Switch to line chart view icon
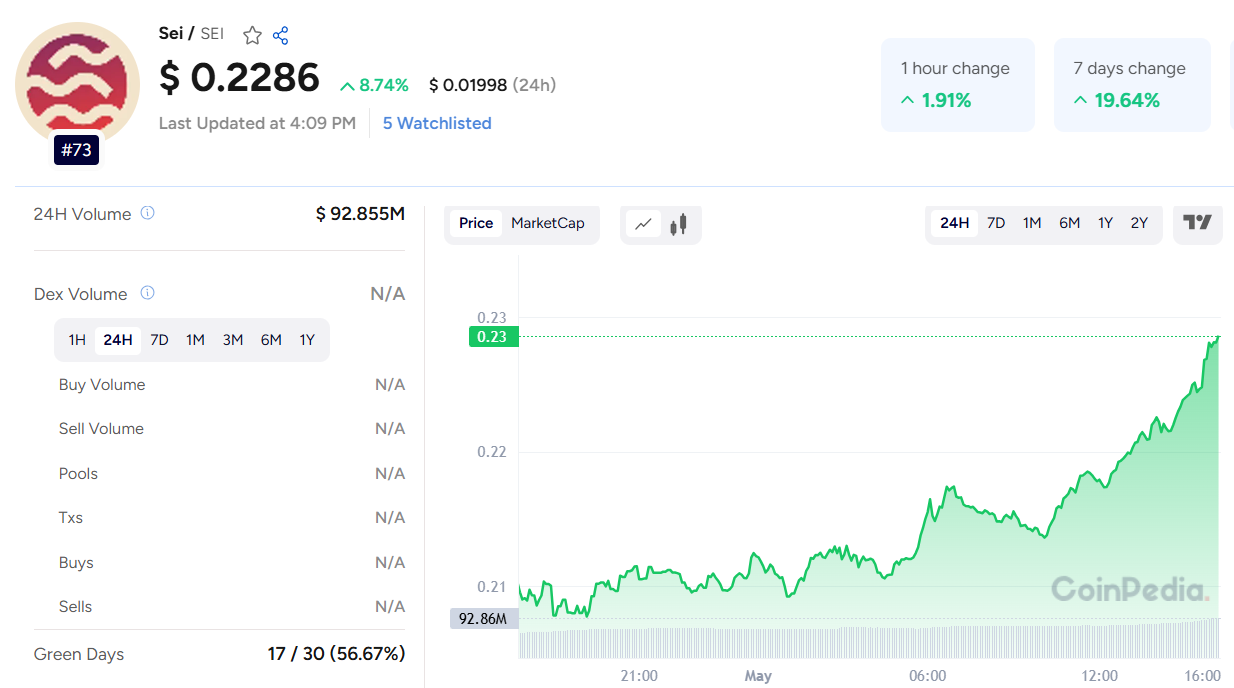Screen dimensions: 1234x688 pos(644,224)
